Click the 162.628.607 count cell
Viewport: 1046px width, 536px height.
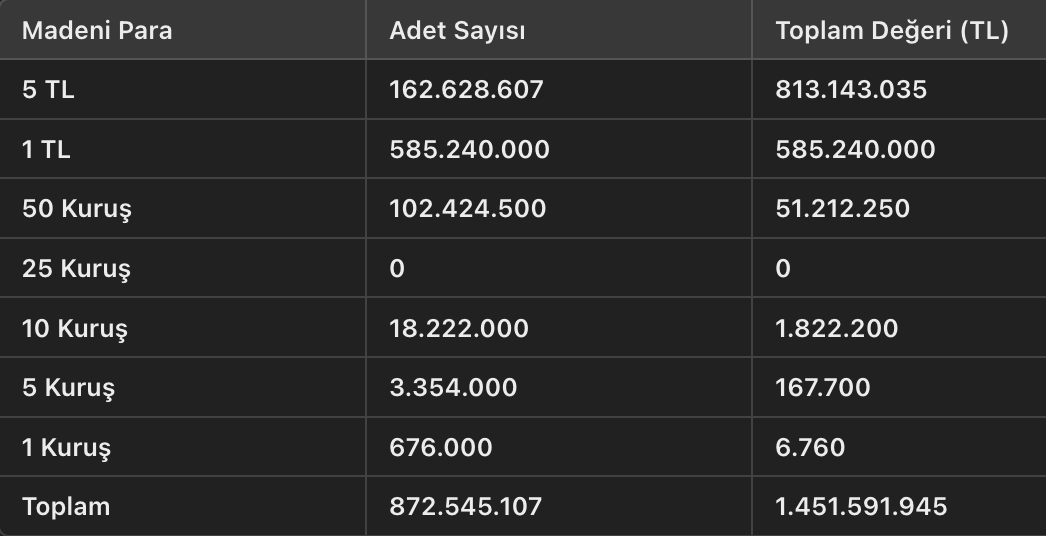pyautogui.click(x=466, y=90)
